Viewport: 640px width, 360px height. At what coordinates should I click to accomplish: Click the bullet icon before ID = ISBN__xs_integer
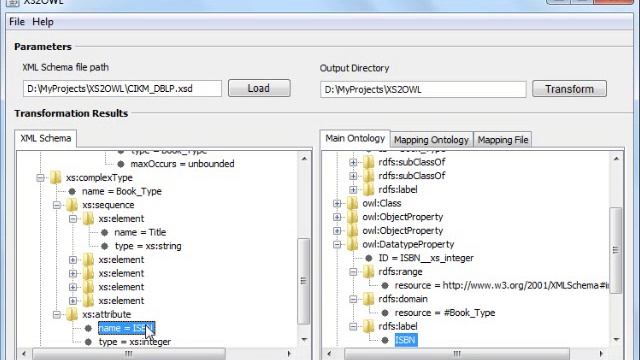tap(369, 258)
